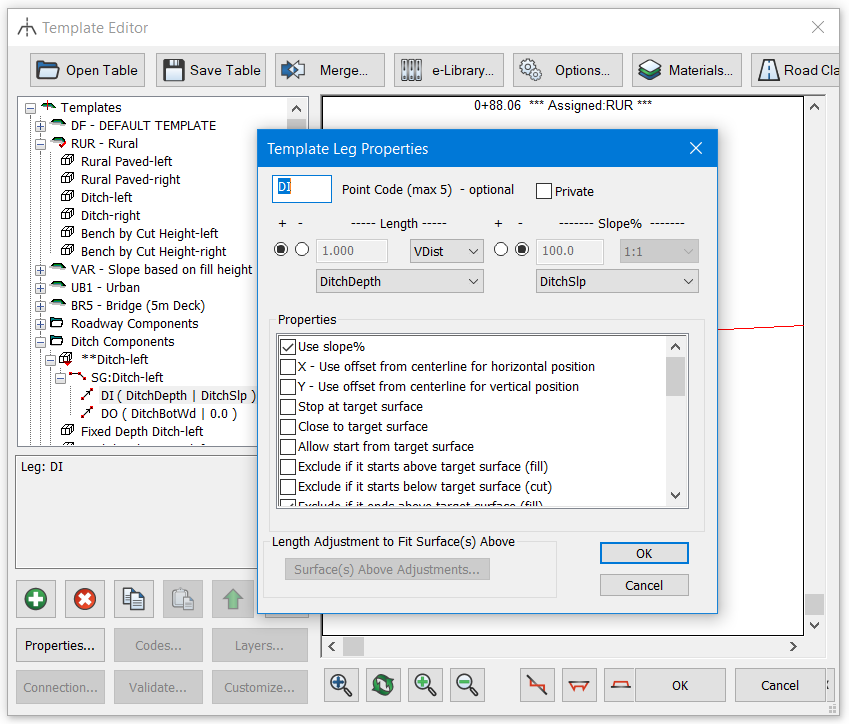Select Bench by Cut Height-left component
This screenshot has height=724, width=849.
click(x=149, y=233)
